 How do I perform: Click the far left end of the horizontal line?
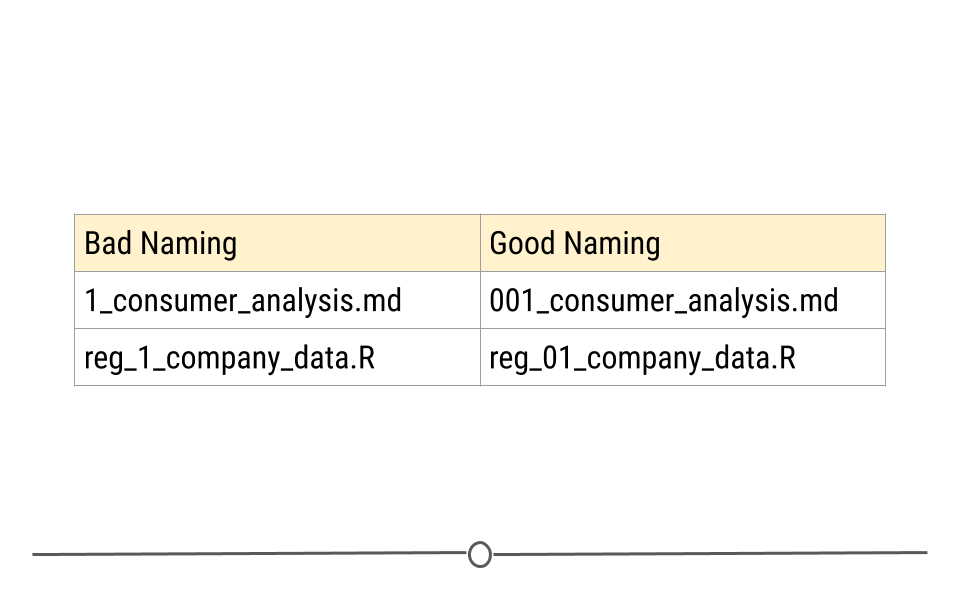[36, 554]
